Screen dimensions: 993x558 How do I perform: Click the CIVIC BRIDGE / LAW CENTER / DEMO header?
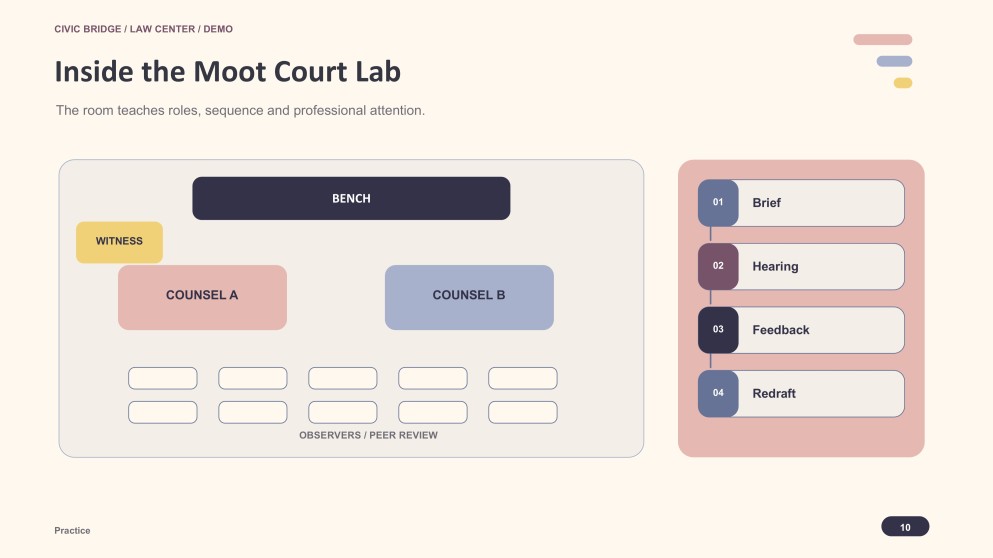pyautogui.click(x=143, y=29)
